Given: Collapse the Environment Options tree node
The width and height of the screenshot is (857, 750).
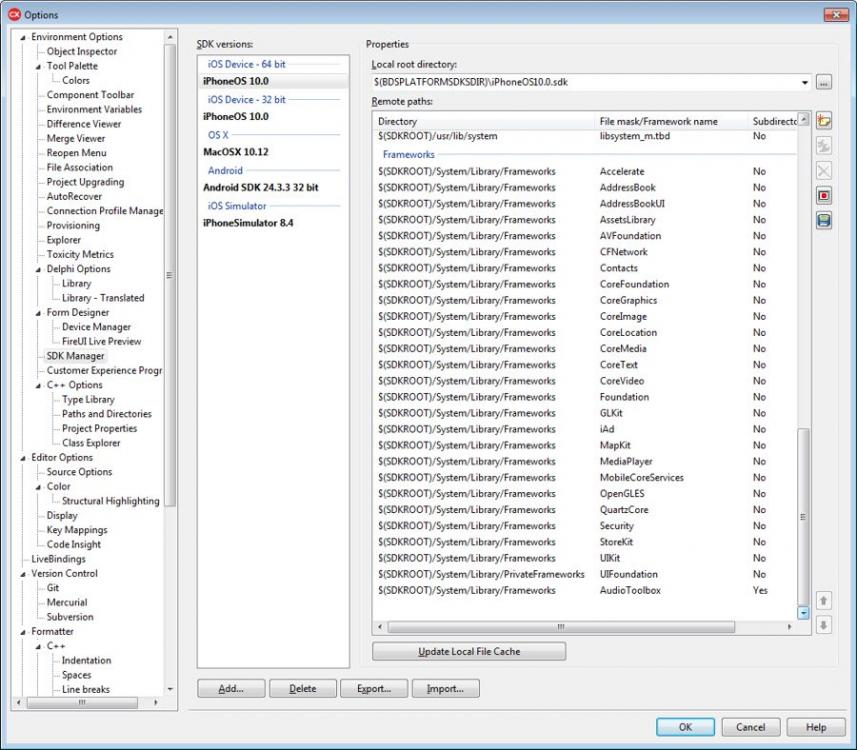Looking at the screenshot, I should [x=23, y=38].
